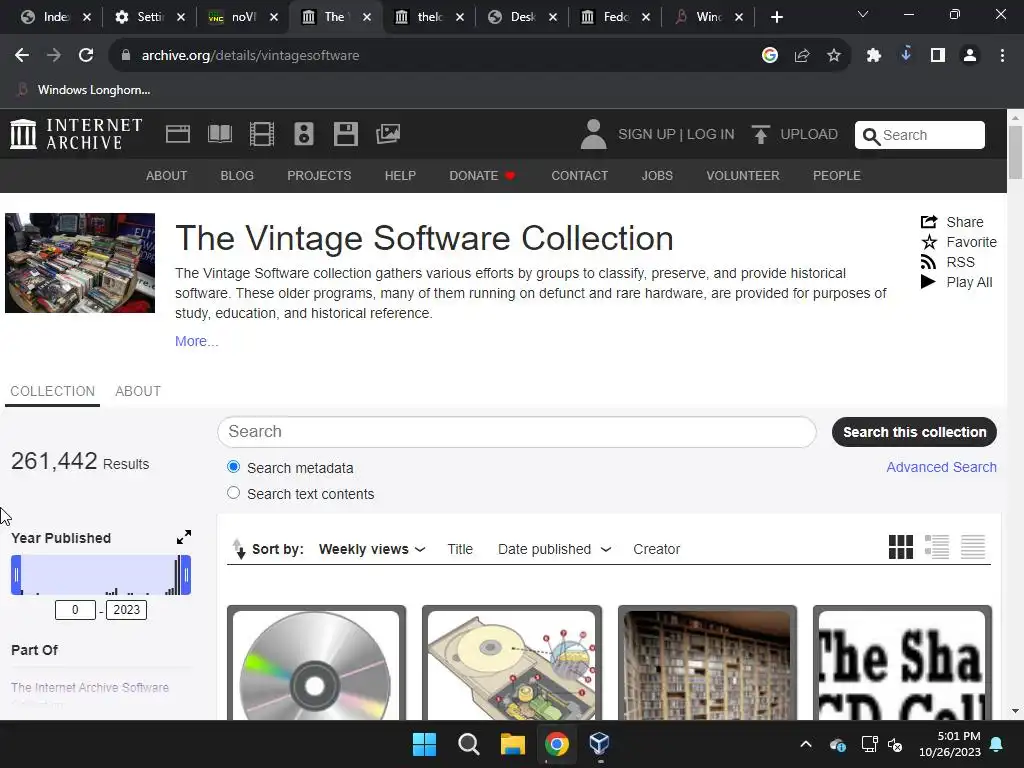Open the DONATE nav item
The image size is (1024, 768).
(x=482, y=176)
